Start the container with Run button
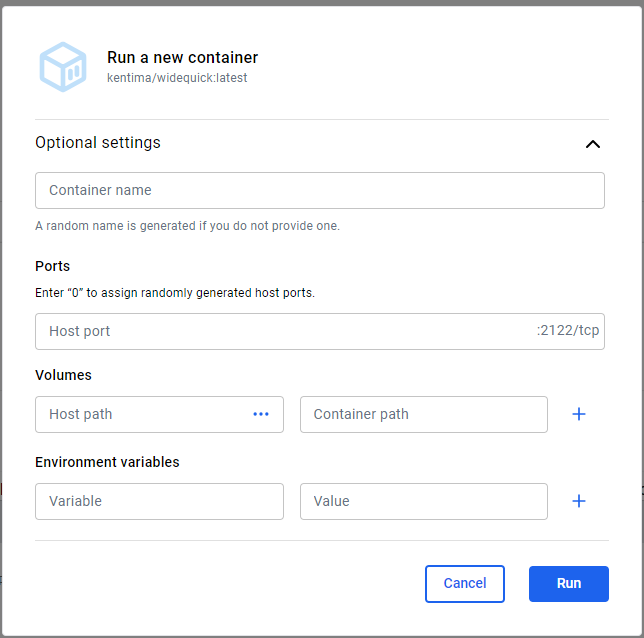The image size is (644, 638). pos(568,584)
